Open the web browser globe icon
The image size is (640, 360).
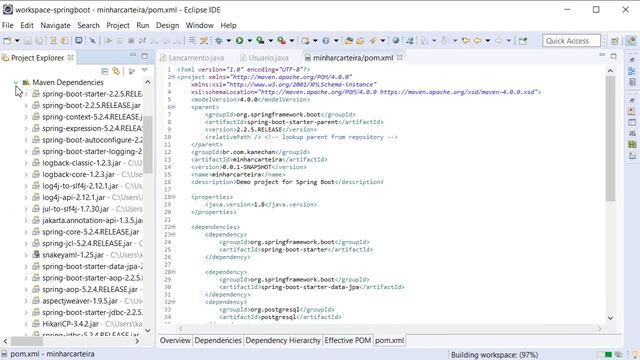pyautogui.click(x=396, y=40)
